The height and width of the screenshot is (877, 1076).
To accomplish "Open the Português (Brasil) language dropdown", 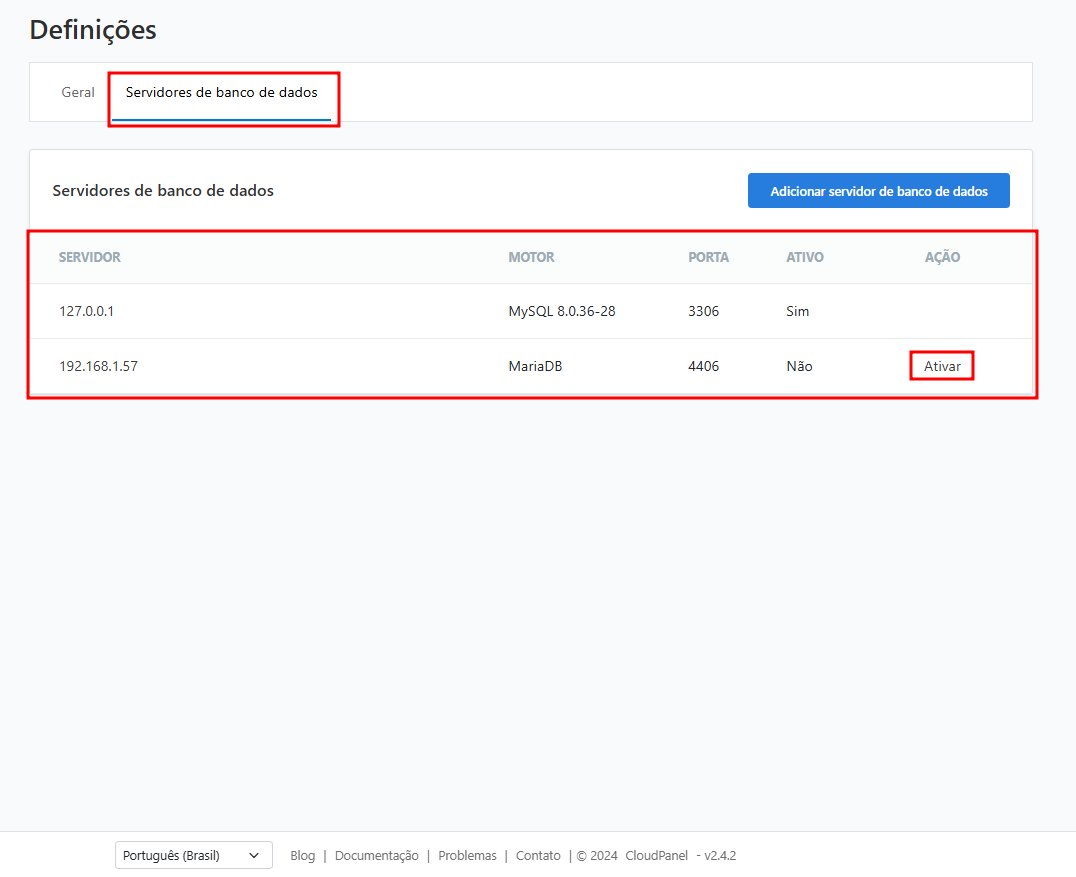I will pyautogui.click(x=193, y=855).
